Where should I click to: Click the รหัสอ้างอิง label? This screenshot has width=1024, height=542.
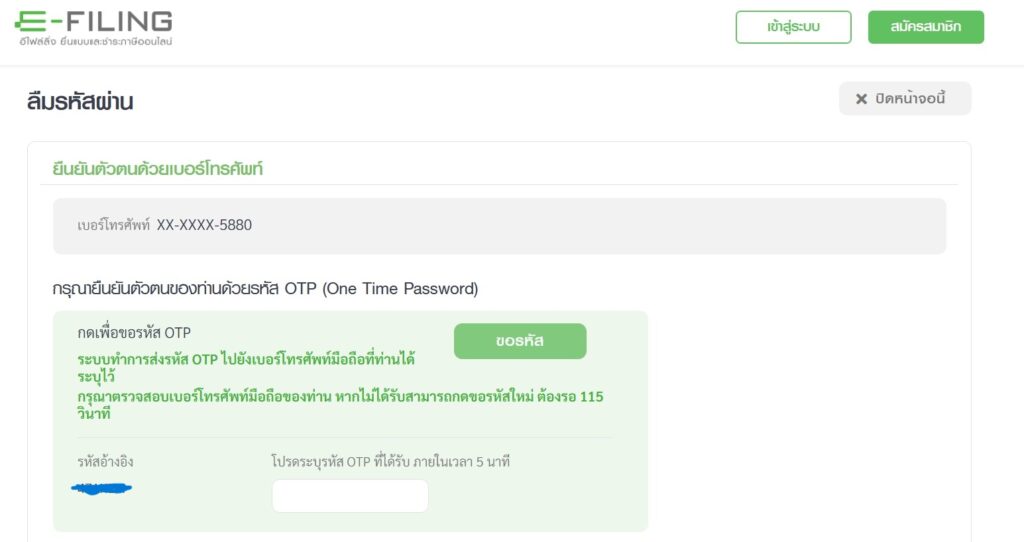click(x=105, y=462)
